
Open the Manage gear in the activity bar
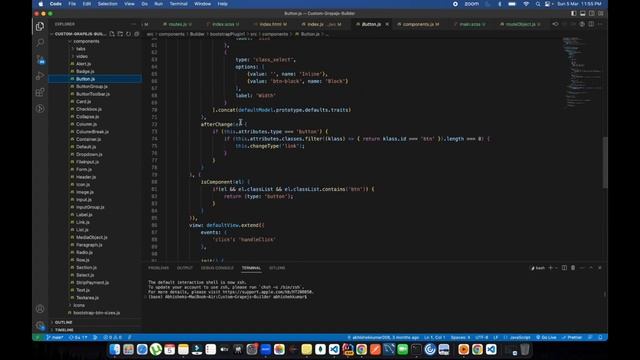(x=40, y=325)
